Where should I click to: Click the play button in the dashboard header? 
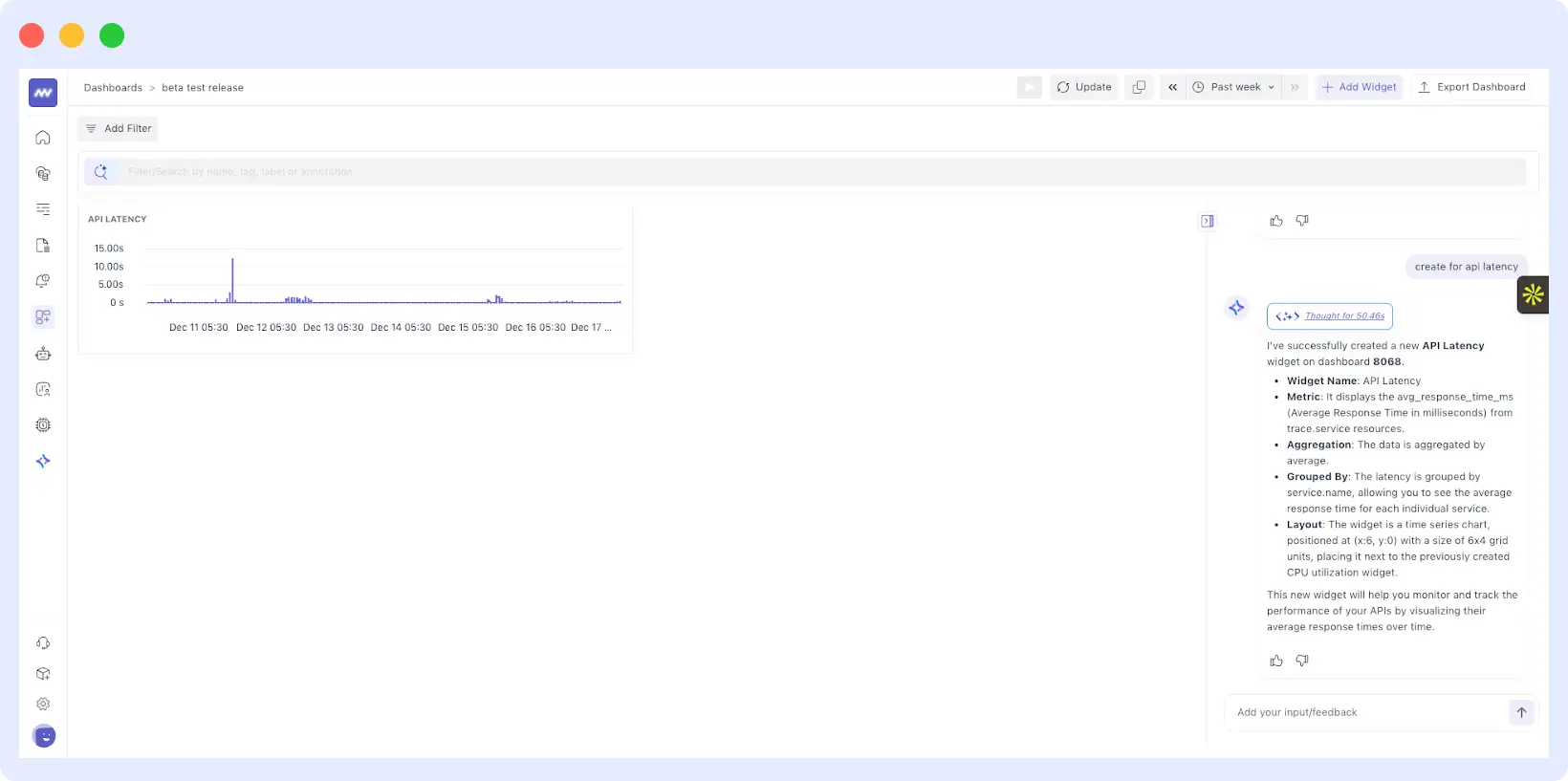pyautogui.click(x=1030, y=87)
